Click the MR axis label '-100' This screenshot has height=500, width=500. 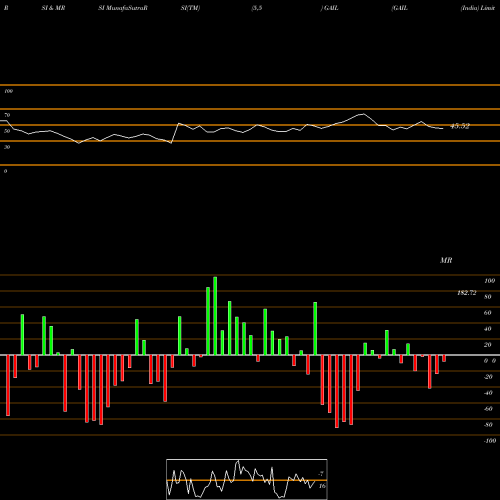(489, 441)
